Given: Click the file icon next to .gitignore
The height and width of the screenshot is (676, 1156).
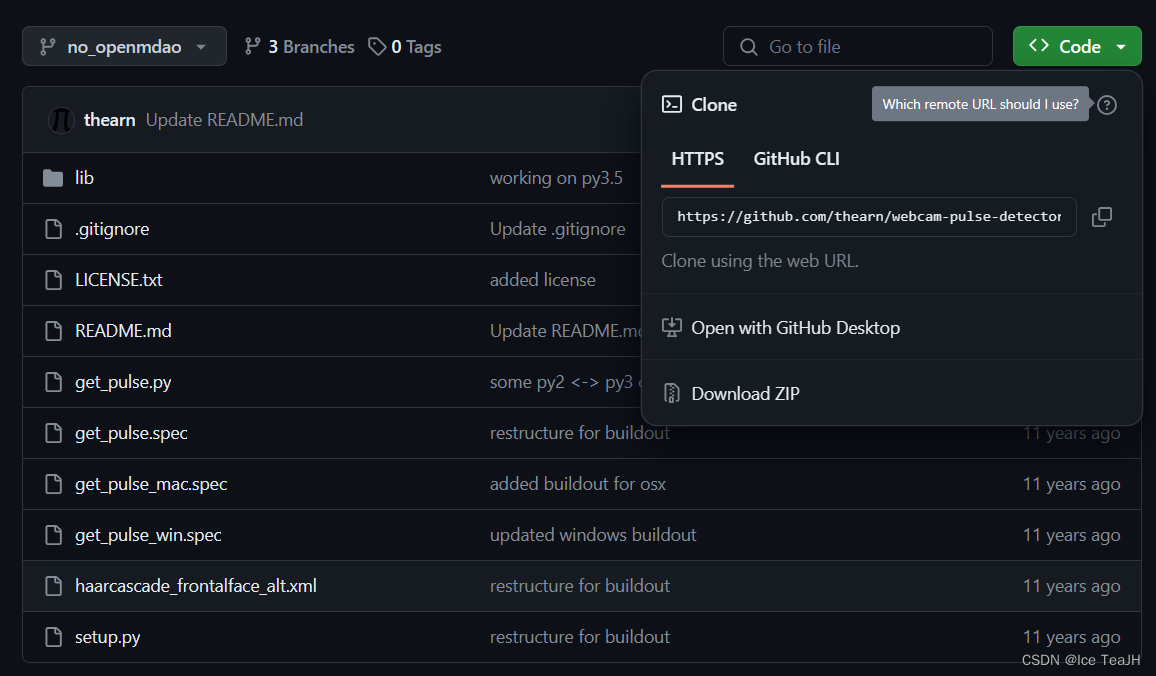Looking at the screenshot, I should click(53, 229).
